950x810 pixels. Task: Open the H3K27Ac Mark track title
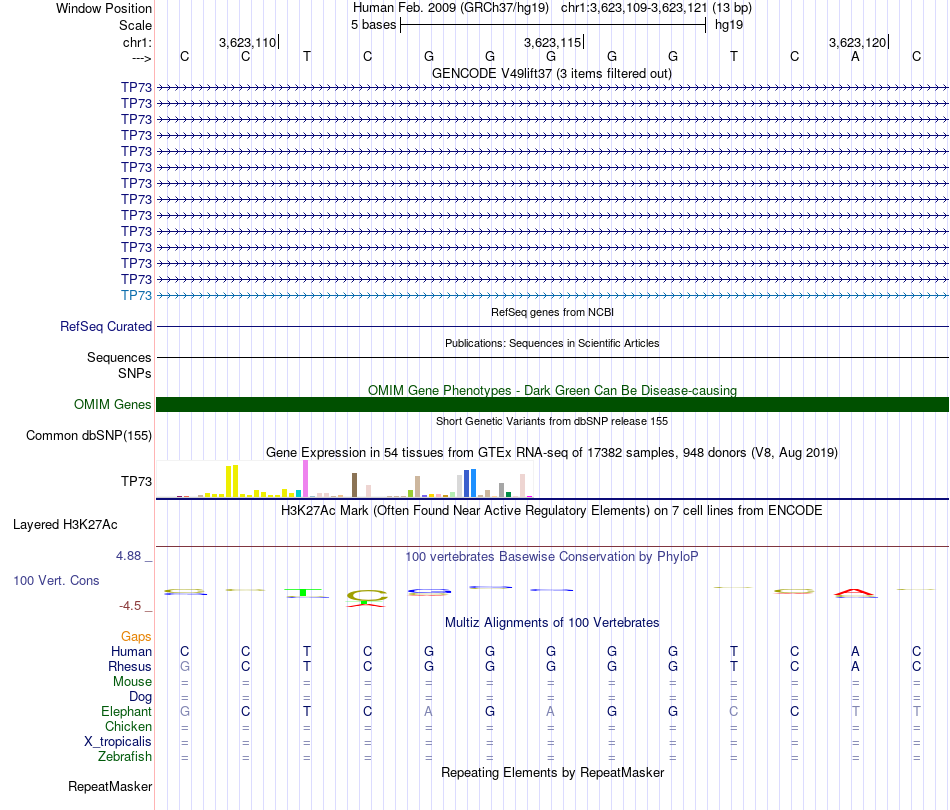point(552,510)
